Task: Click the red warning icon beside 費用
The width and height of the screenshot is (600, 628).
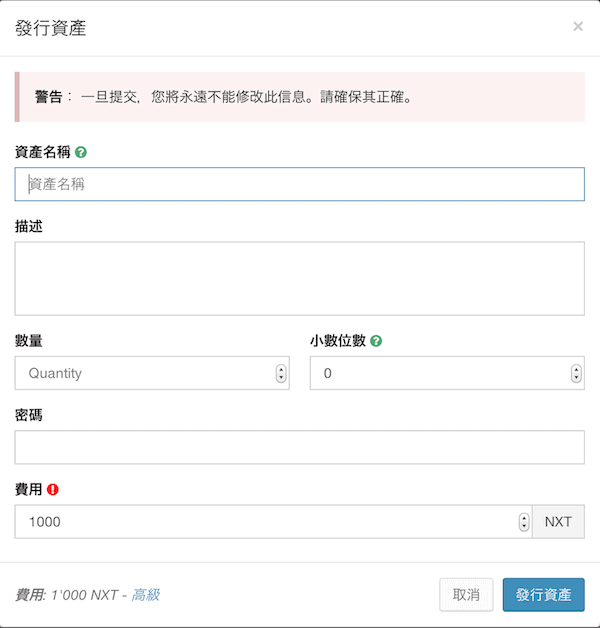Action: [53, 489]
